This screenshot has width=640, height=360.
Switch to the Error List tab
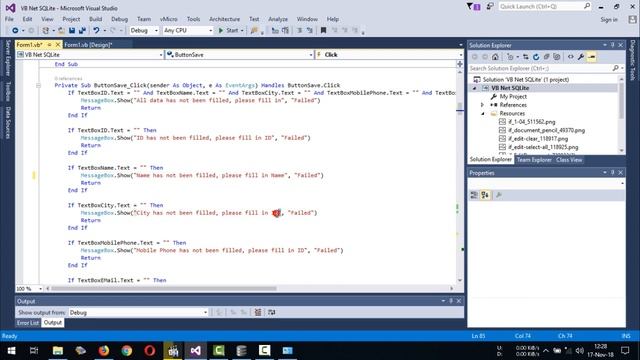coord(28,322)
